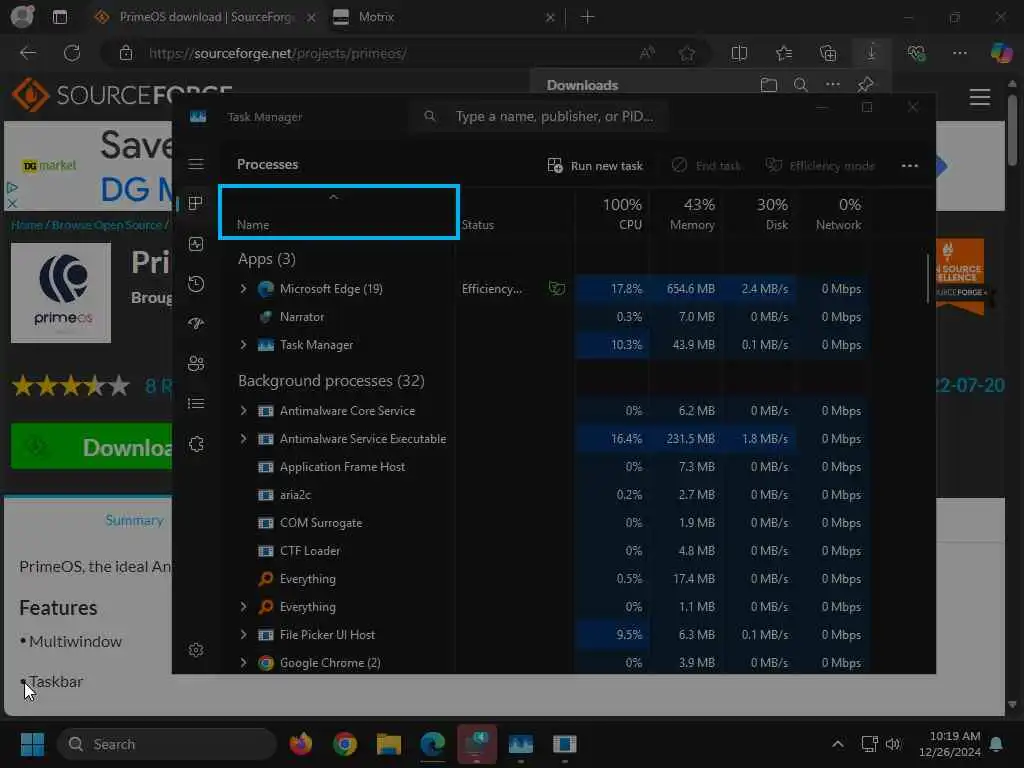The width and height of the screenshot is (1024, 768).
Task: Focus Task Manager search field
Action: (x=539, y=116)
